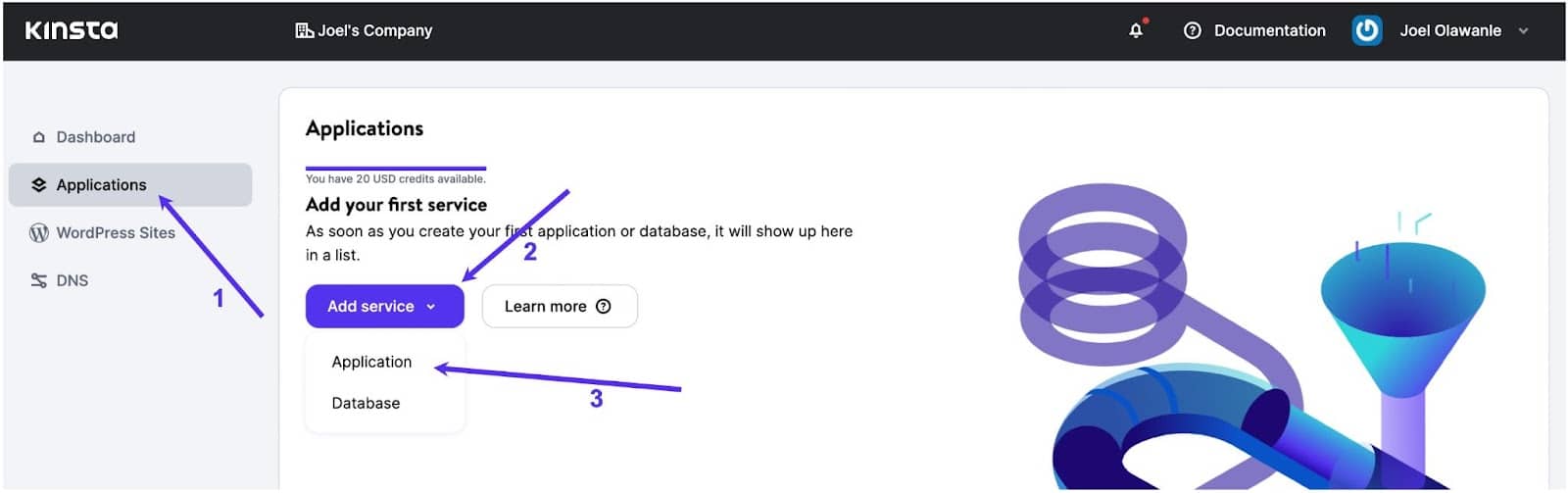Viewport: 1568px width, 493px height.
Task: Click the user avatar power icon
Action: pyautogui.click(x=1366, y=30)
